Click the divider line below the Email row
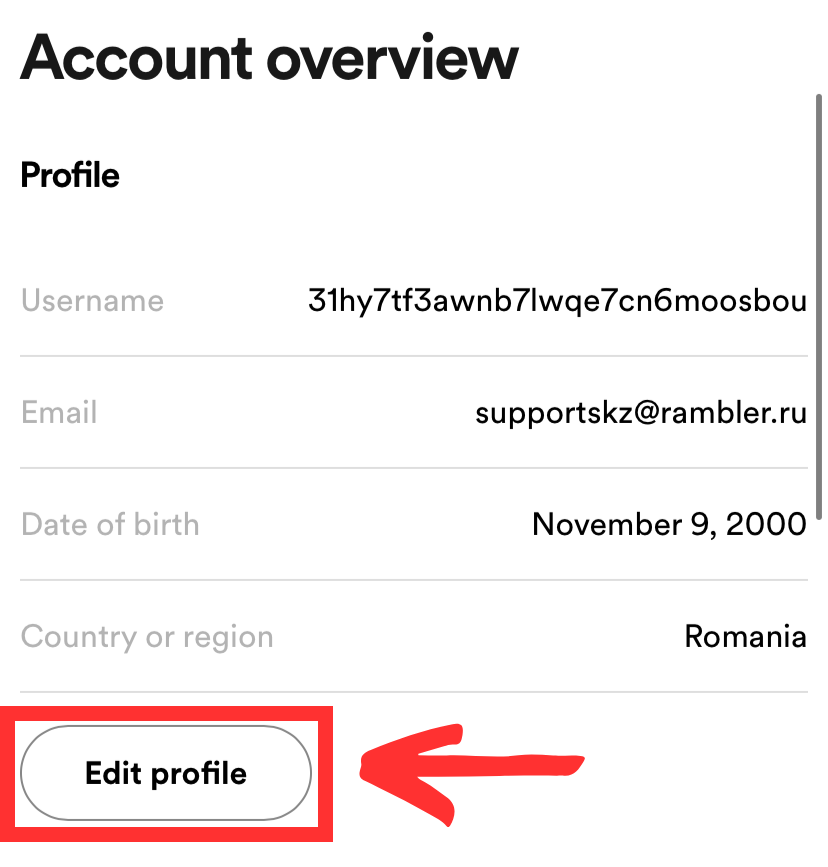 (x=414, y=468)
